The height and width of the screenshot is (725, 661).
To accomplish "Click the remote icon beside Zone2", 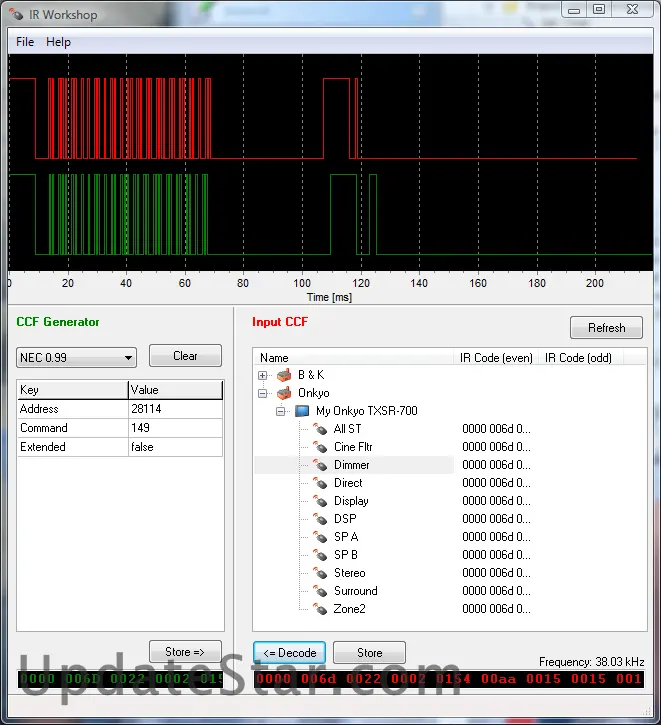I will tap(321, 609).
